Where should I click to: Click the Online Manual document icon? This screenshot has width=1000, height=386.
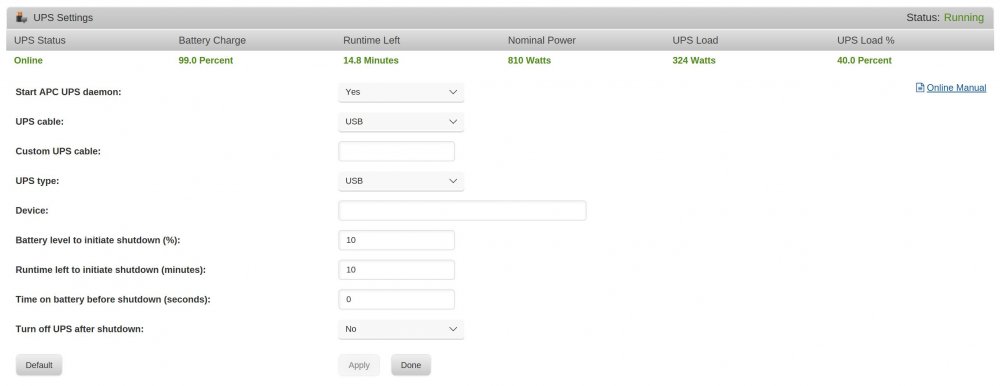(x=920, y=87)
